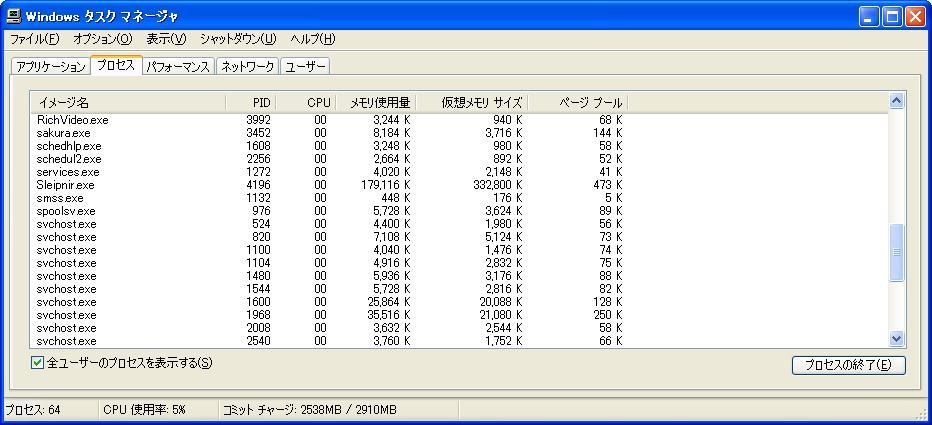
Task: Sort by ページ プール column header
Action: pyautogui.click(x=578, y=102)
